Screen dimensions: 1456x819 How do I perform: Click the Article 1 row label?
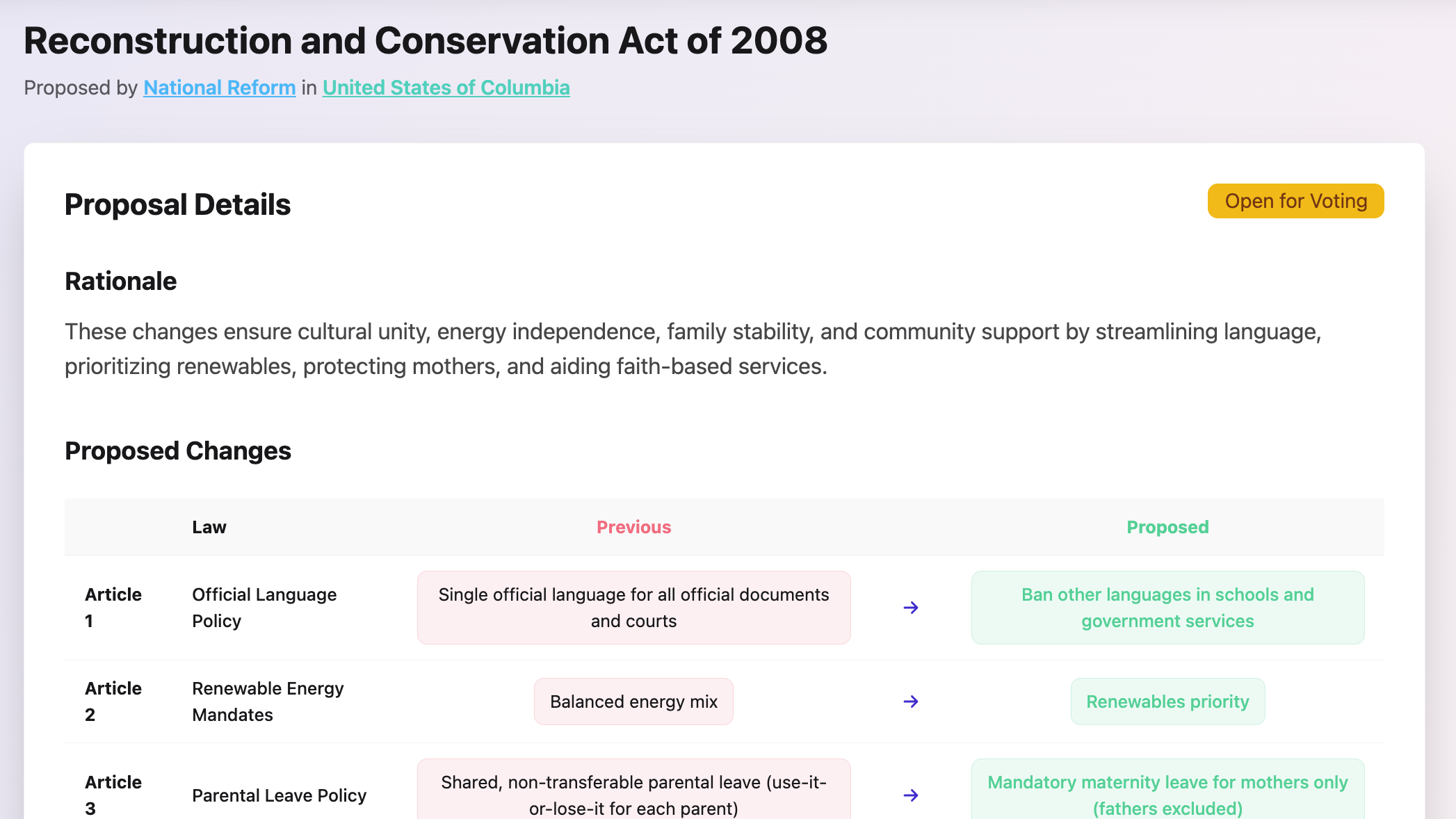(113, 607)
